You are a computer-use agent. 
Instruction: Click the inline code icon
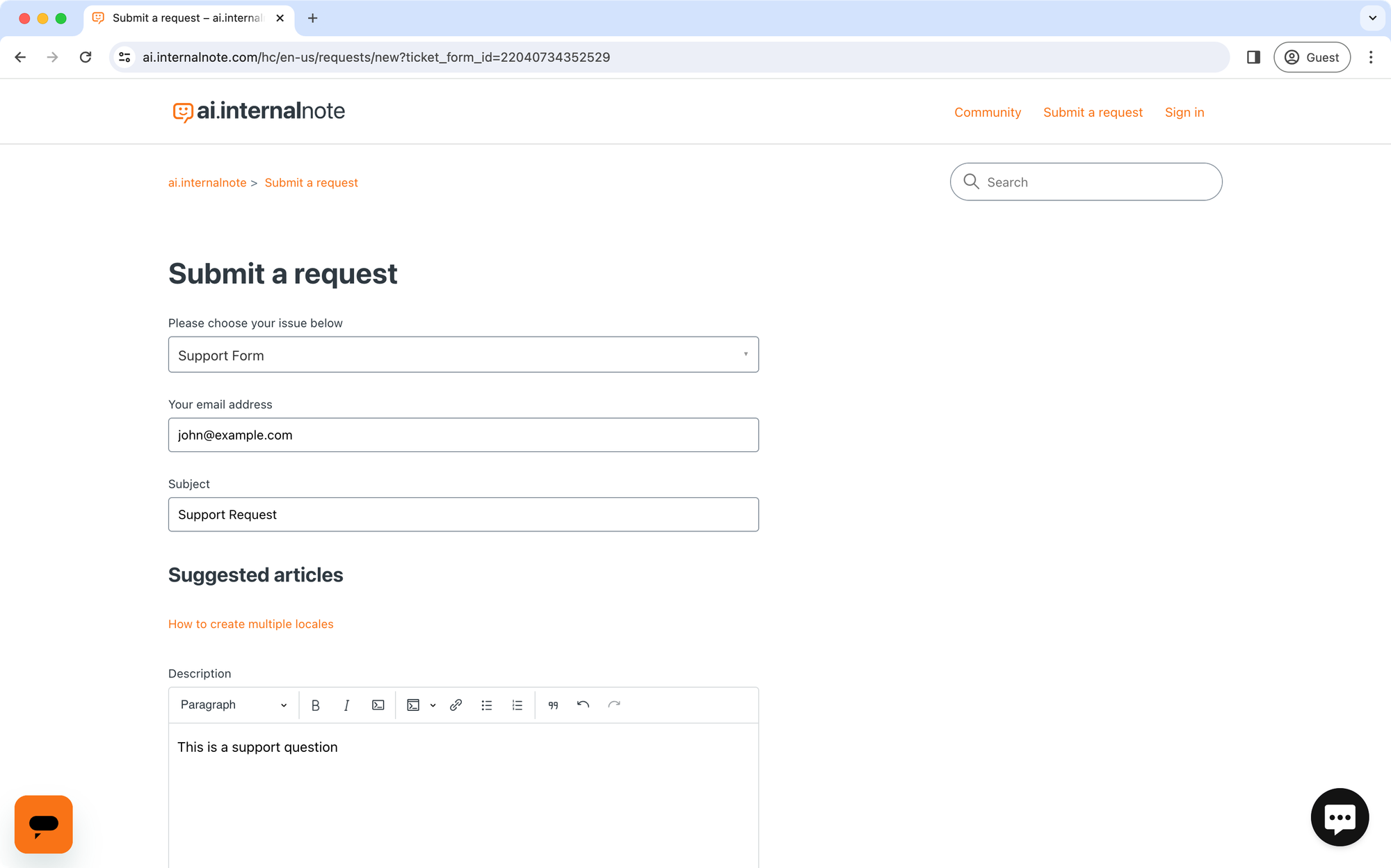click(x=378, y=705)
